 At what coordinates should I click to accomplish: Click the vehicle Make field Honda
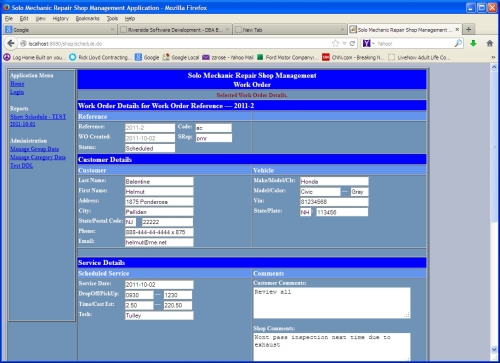334,181
